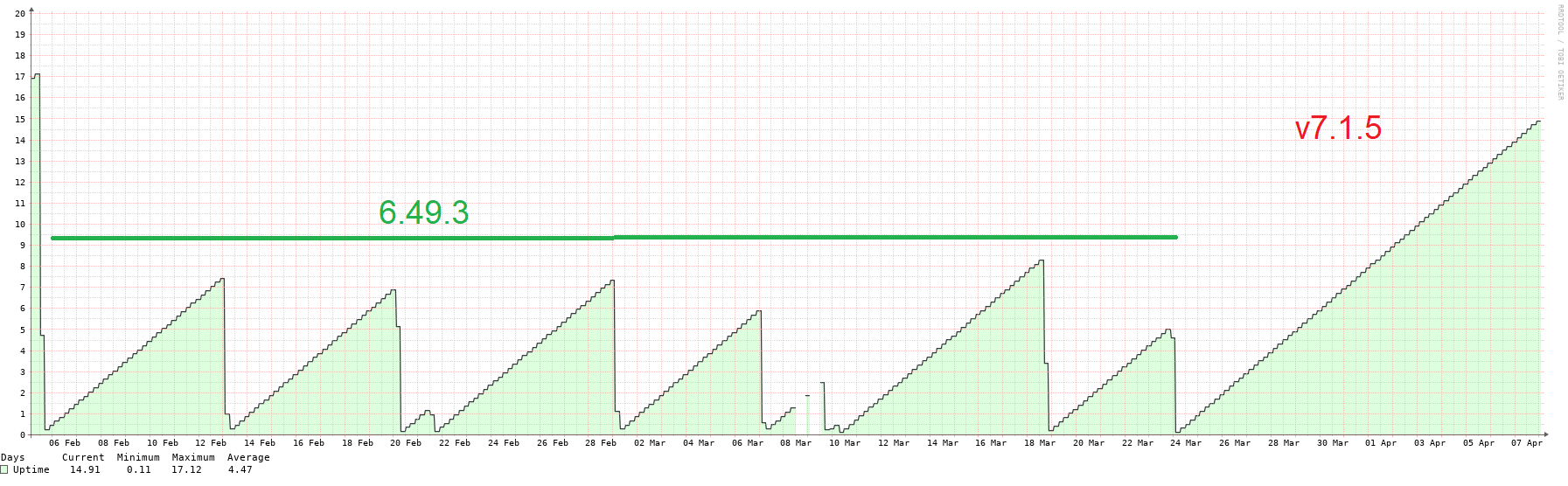Click the y-axis label 17

coord(20,77)
